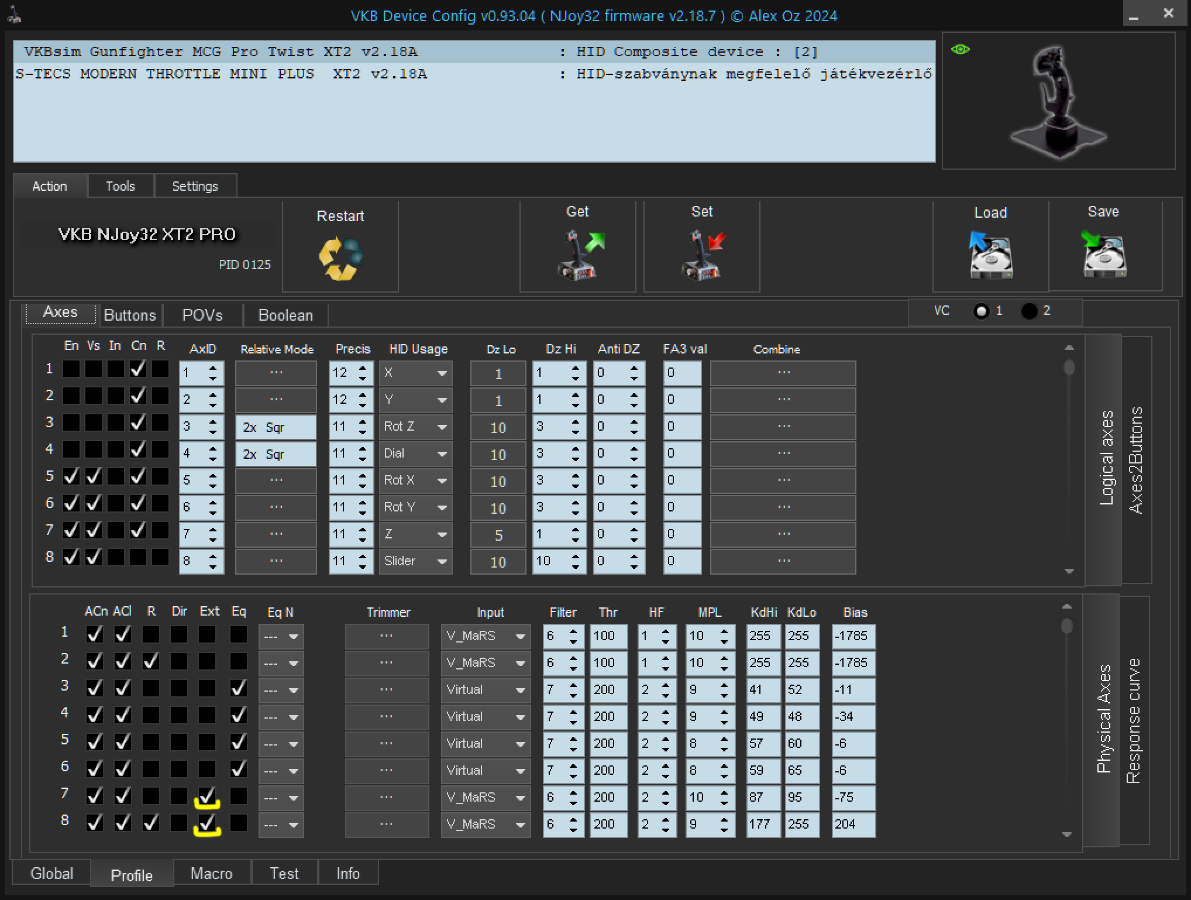The width and height of the screenshot is (1191, 900).
Task: Click the Get joystick icon with green arrow
Action: click(581, 256)
